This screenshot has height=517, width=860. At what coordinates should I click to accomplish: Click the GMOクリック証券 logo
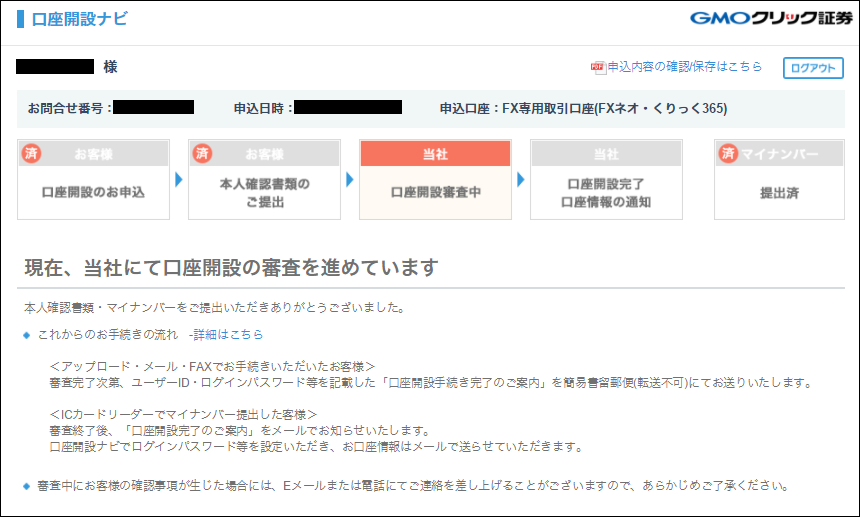(x=771, y=18)
